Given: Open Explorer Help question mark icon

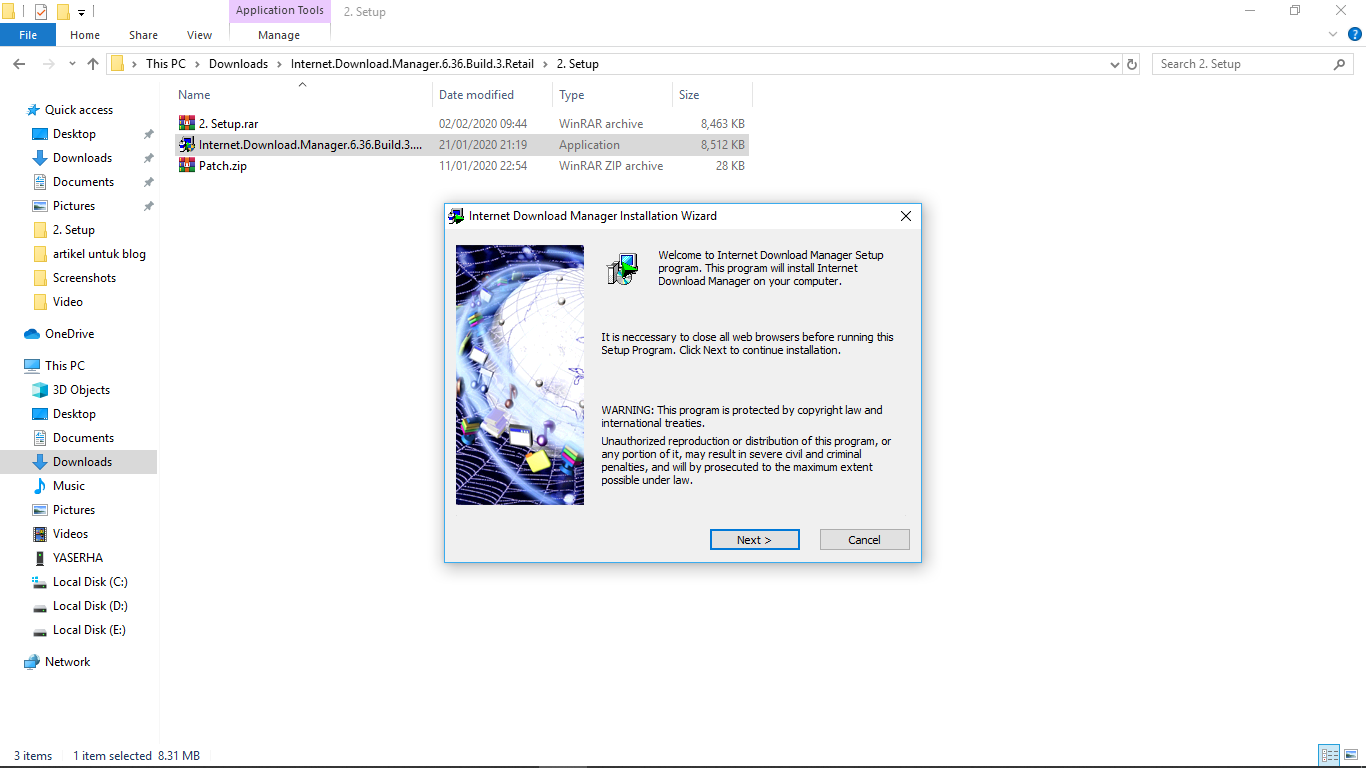Looking at the screenshot, I should [x=1355, y=34].
